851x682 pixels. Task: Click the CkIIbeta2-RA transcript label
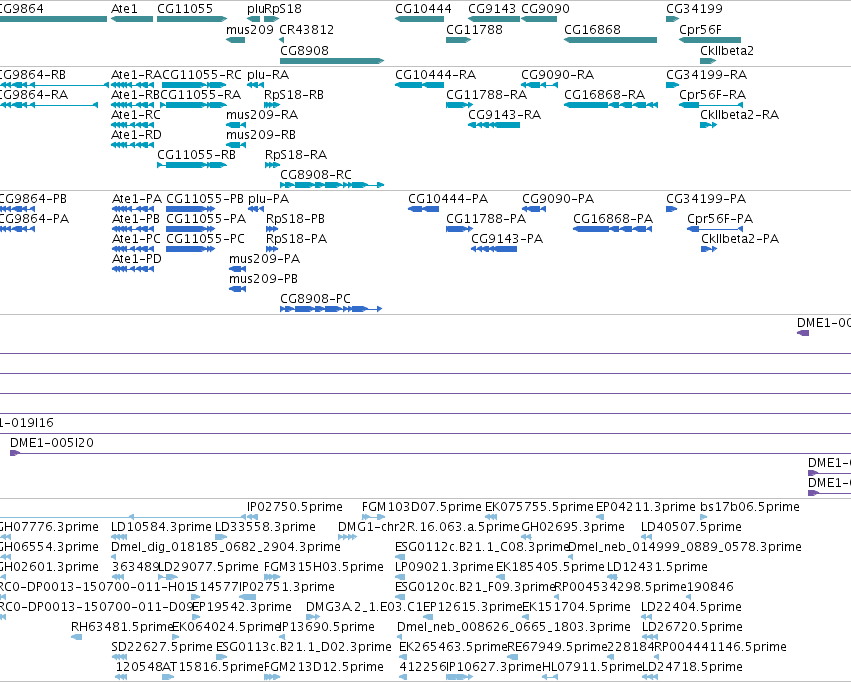click(x=740, y=114)
